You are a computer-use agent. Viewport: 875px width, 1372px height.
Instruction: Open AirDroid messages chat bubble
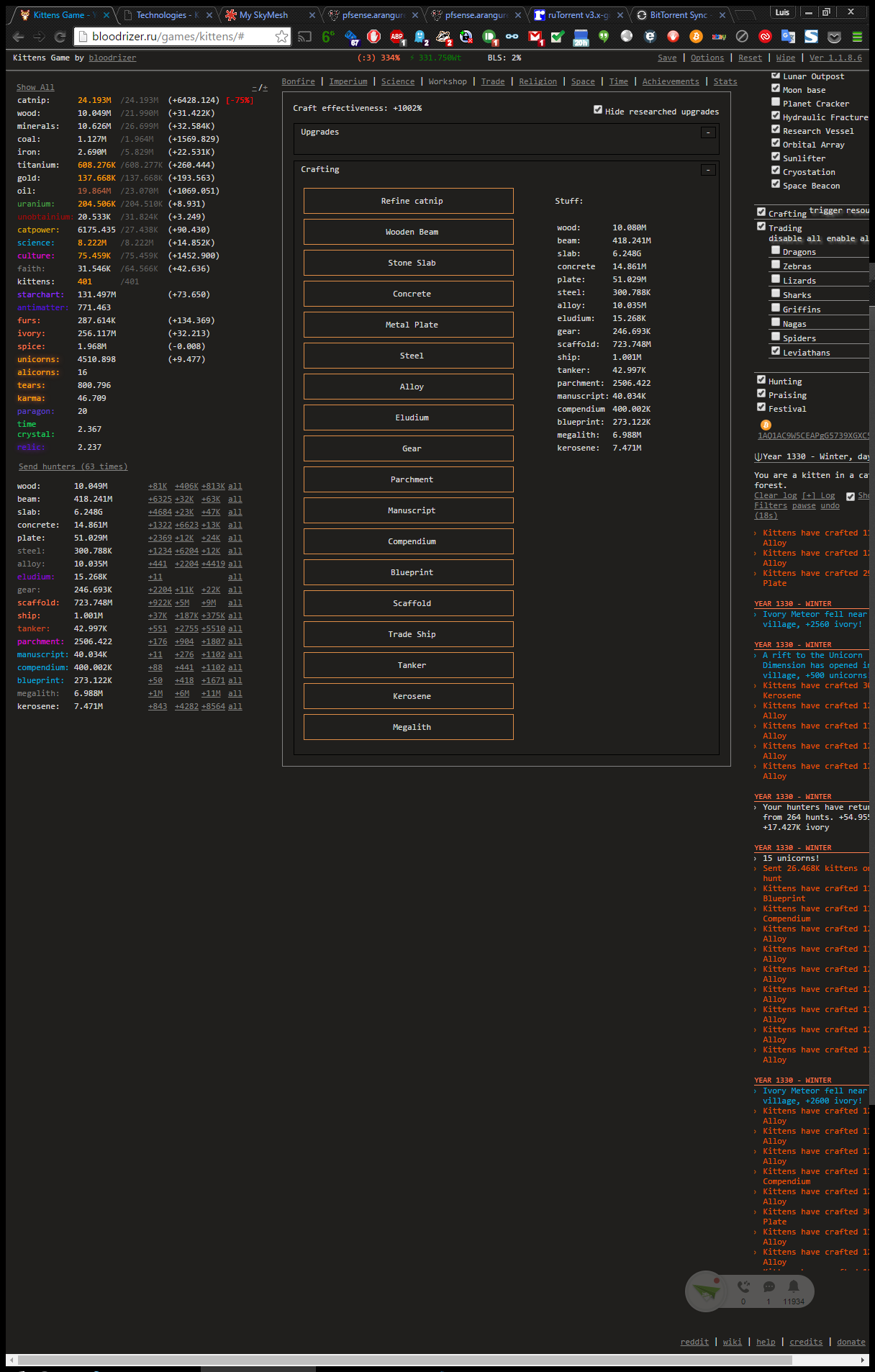click(769, 1287)
